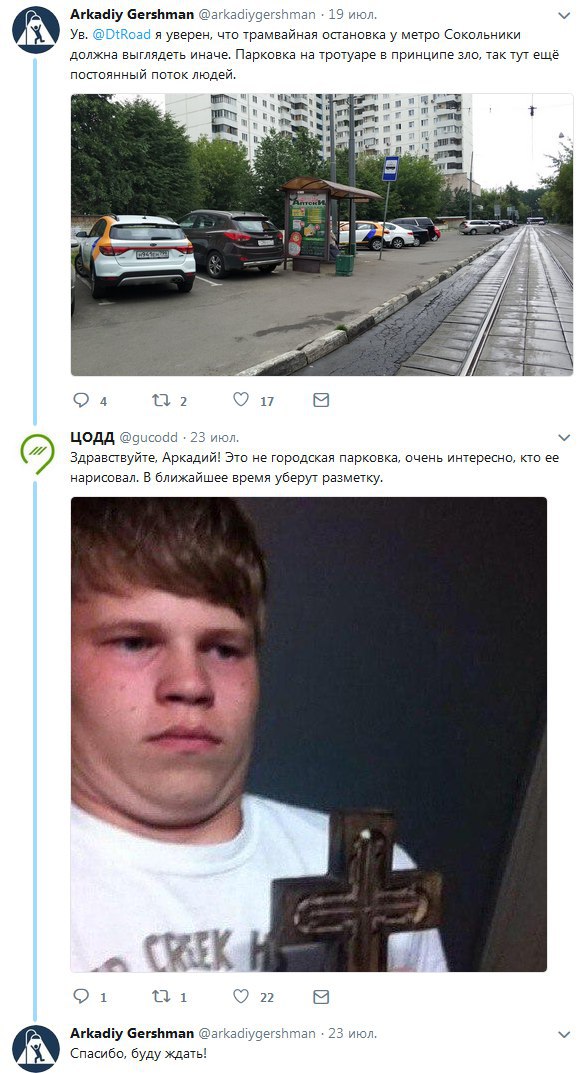Share ЦОДД tweet via envelope icon
Screen dimensions: 587x1073
click(321, 996)
